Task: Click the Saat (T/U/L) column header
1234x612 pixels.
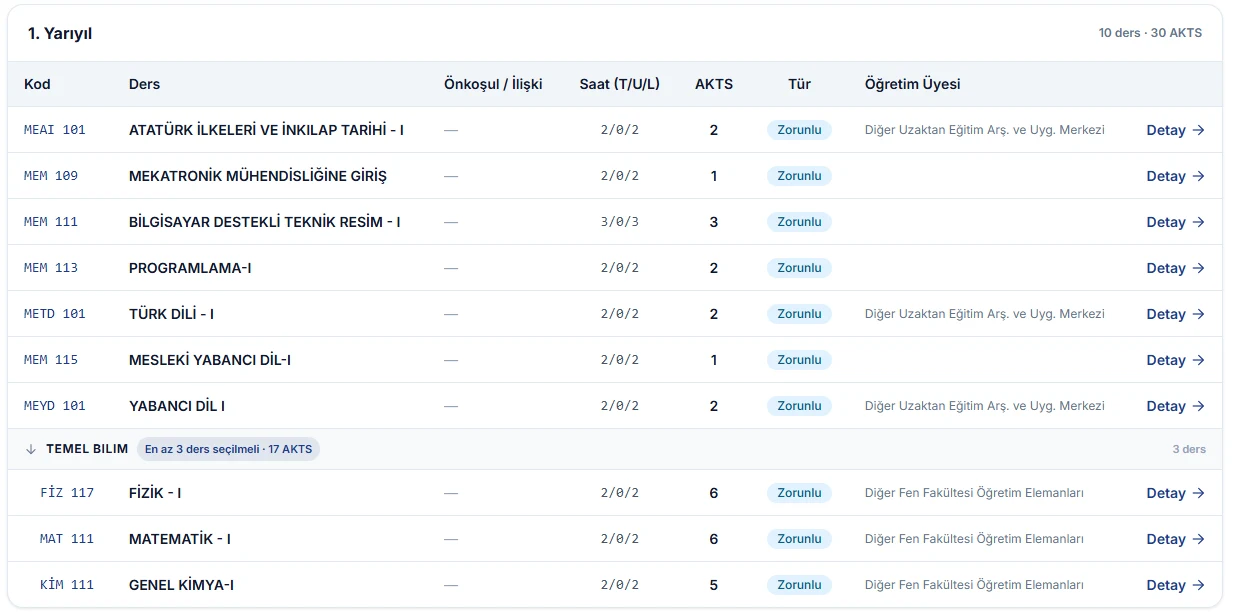Action: [620, 84]
